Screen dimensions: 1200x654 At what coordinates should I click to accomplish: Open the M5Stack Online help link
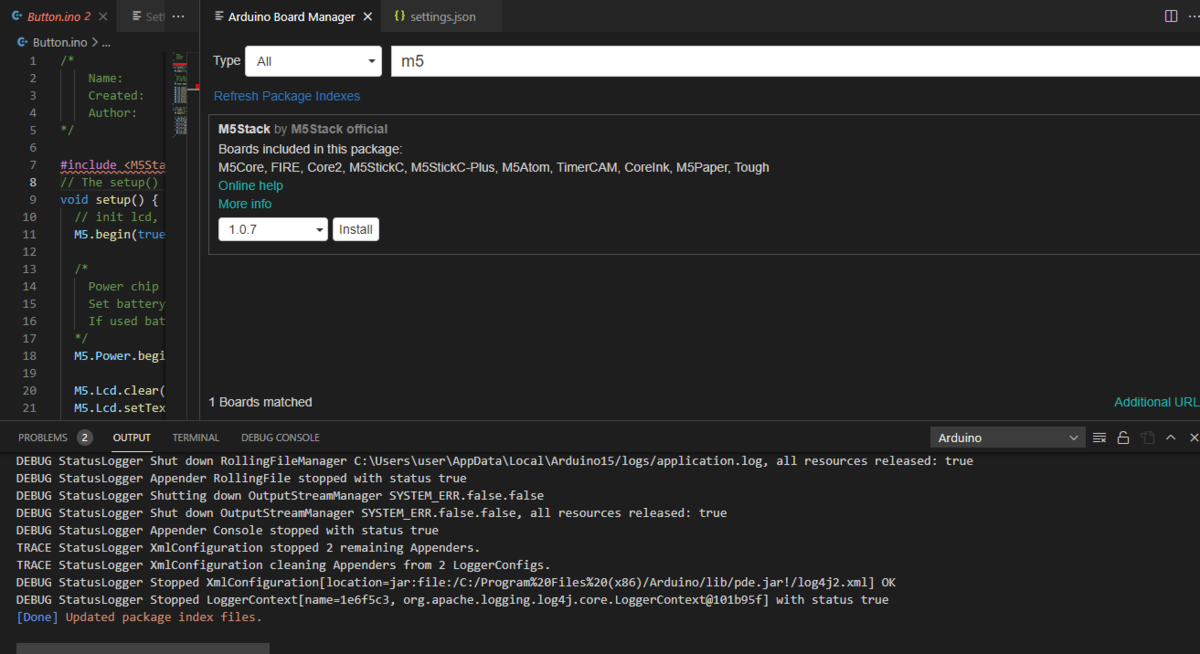[x=251, y=186]
